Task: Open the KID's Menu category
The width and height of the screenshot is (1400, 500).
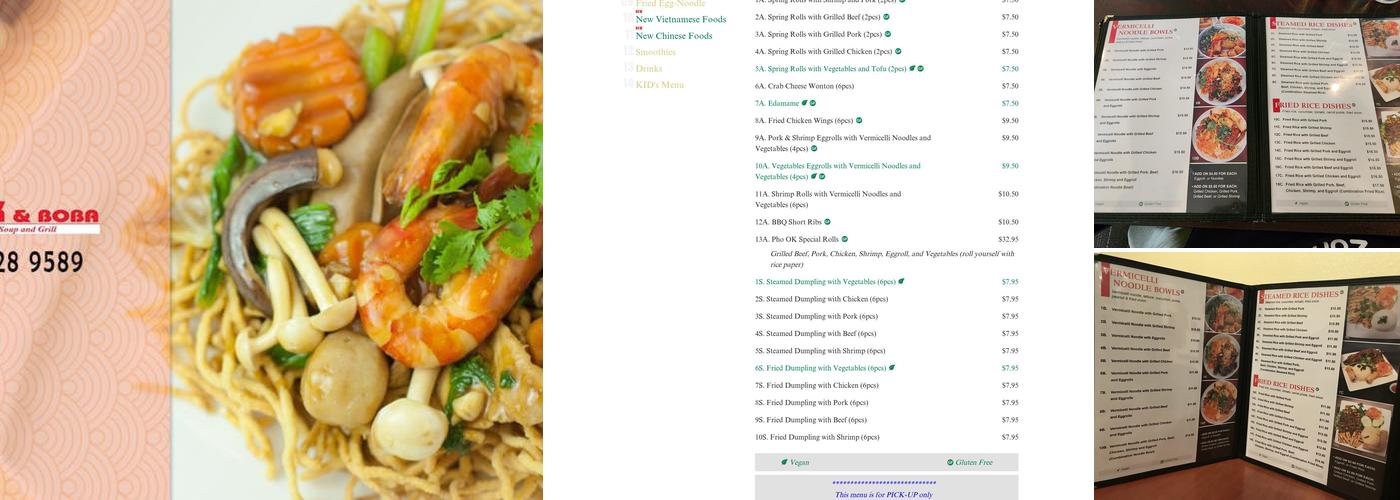Action: [x=660, y=85]
